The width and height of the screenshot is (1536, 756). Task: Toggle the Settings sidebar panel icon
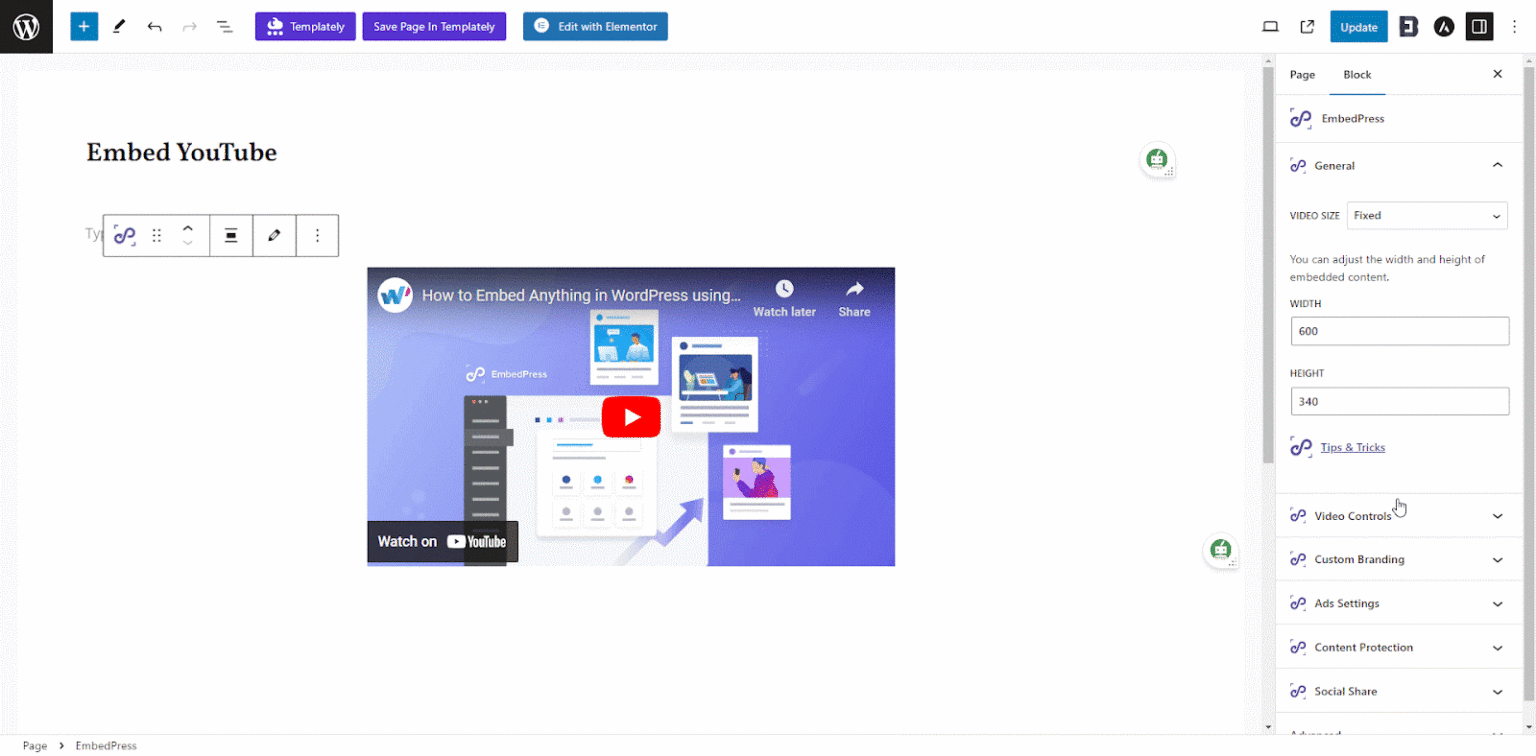(1480, 26)
